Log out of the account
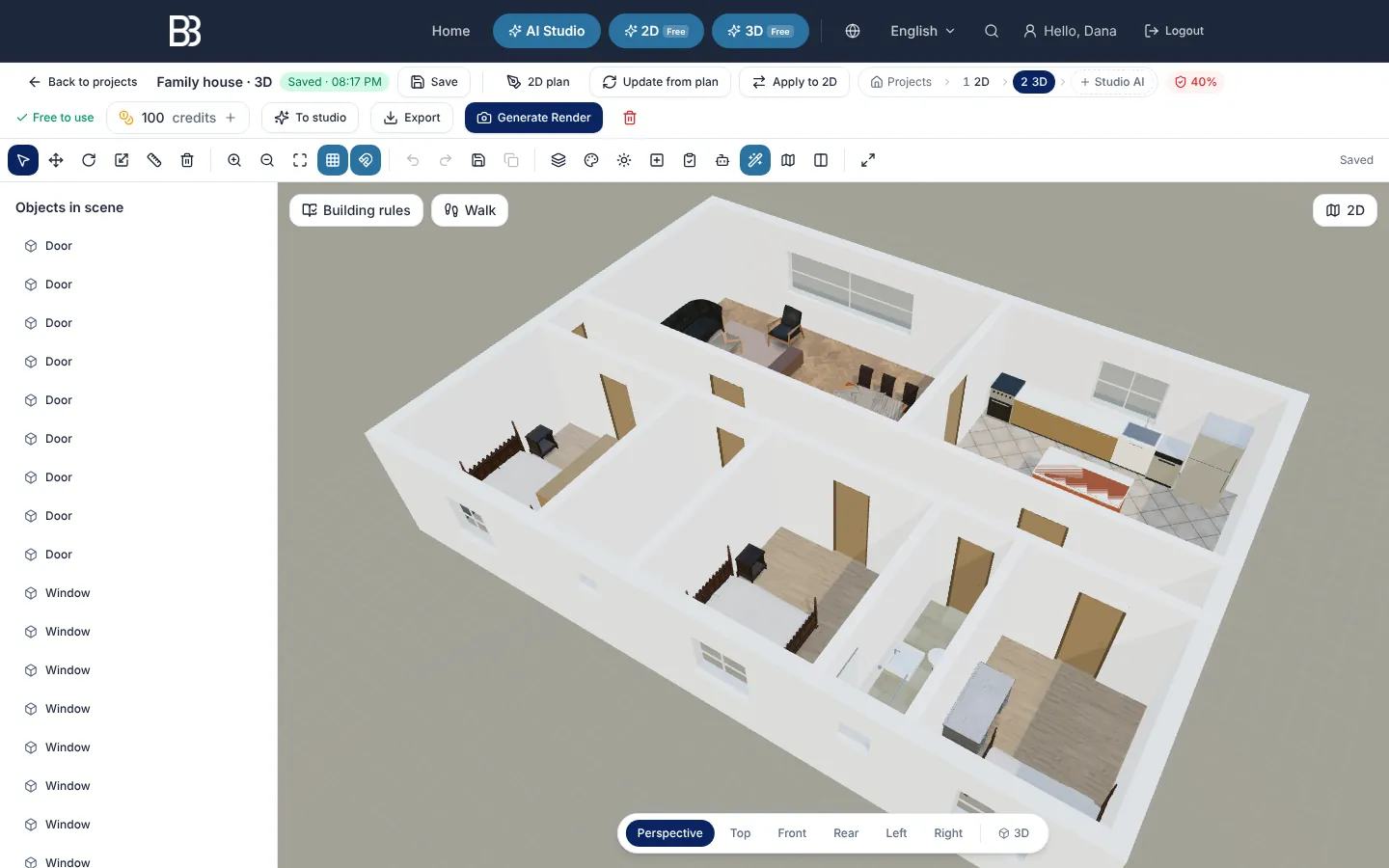The width and height of the screenshot is (1389, 868). 1174,31
